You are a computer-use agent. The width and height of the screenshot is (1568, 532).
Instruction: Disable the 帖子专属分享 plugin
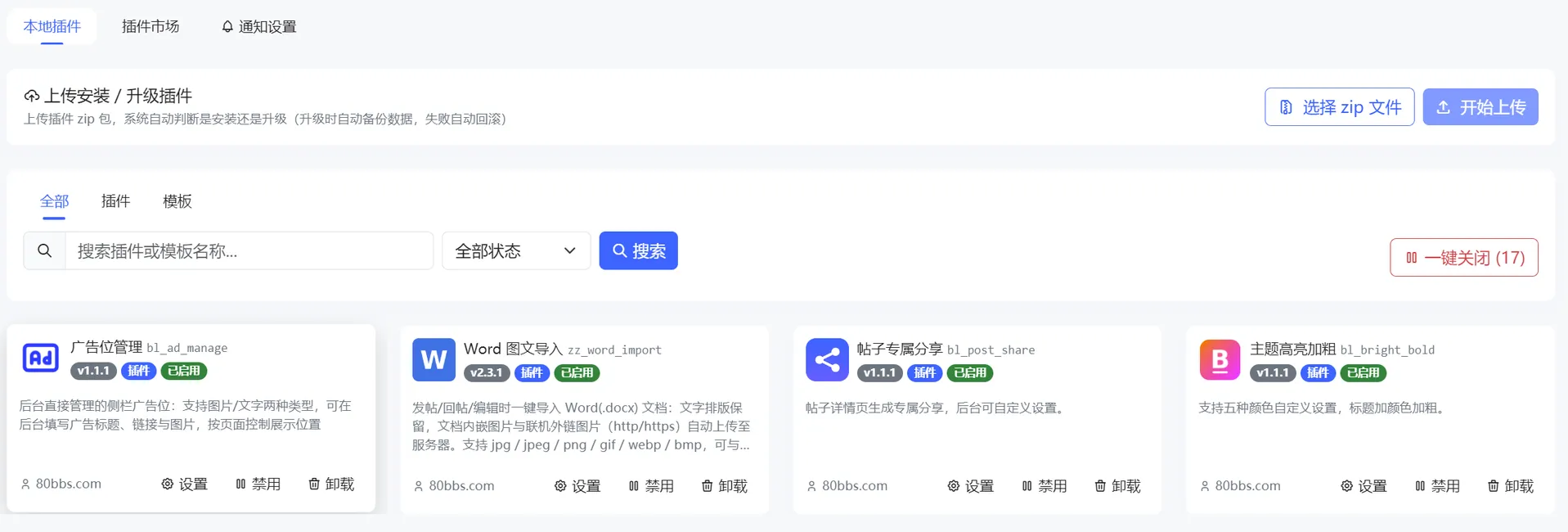pyautogui.click(x=1045, y=486)
